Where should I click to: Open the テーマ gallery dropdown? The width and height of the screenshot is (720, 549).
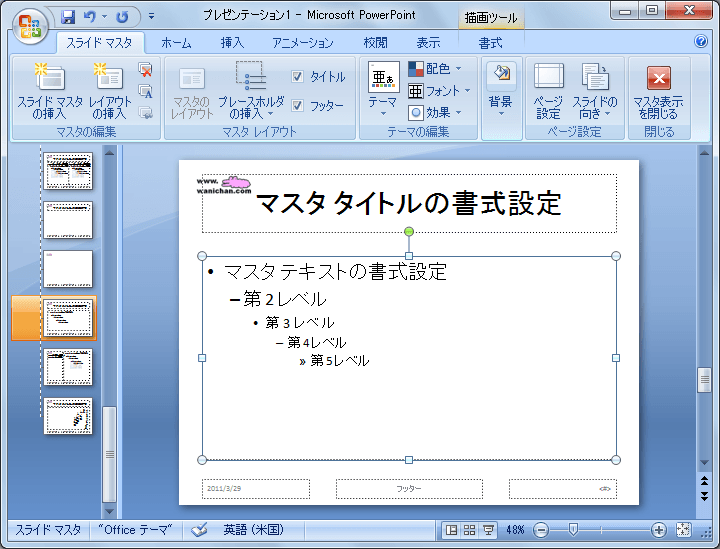[383, 90]
